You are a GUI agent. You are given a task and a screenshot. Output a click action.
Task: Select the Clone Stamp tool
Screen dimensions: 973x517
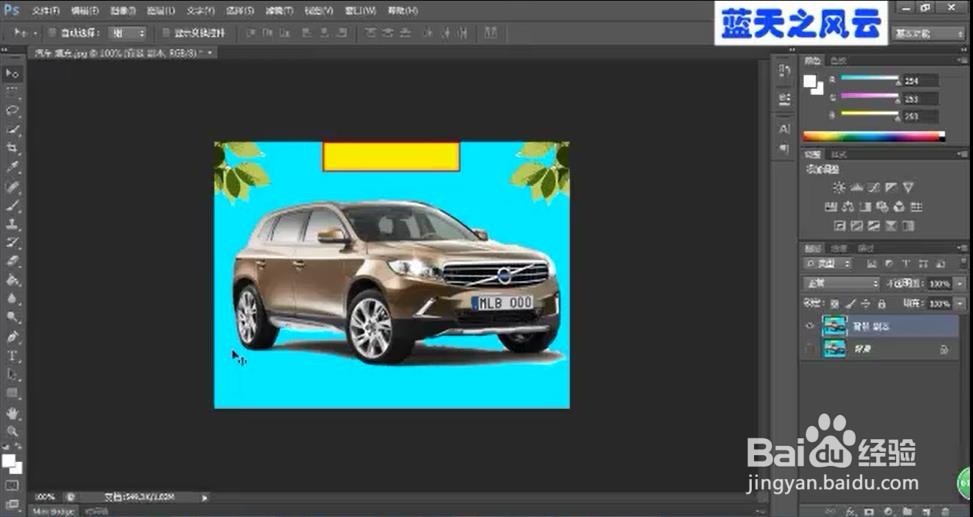pyautogui.click(x=12, y=223)
